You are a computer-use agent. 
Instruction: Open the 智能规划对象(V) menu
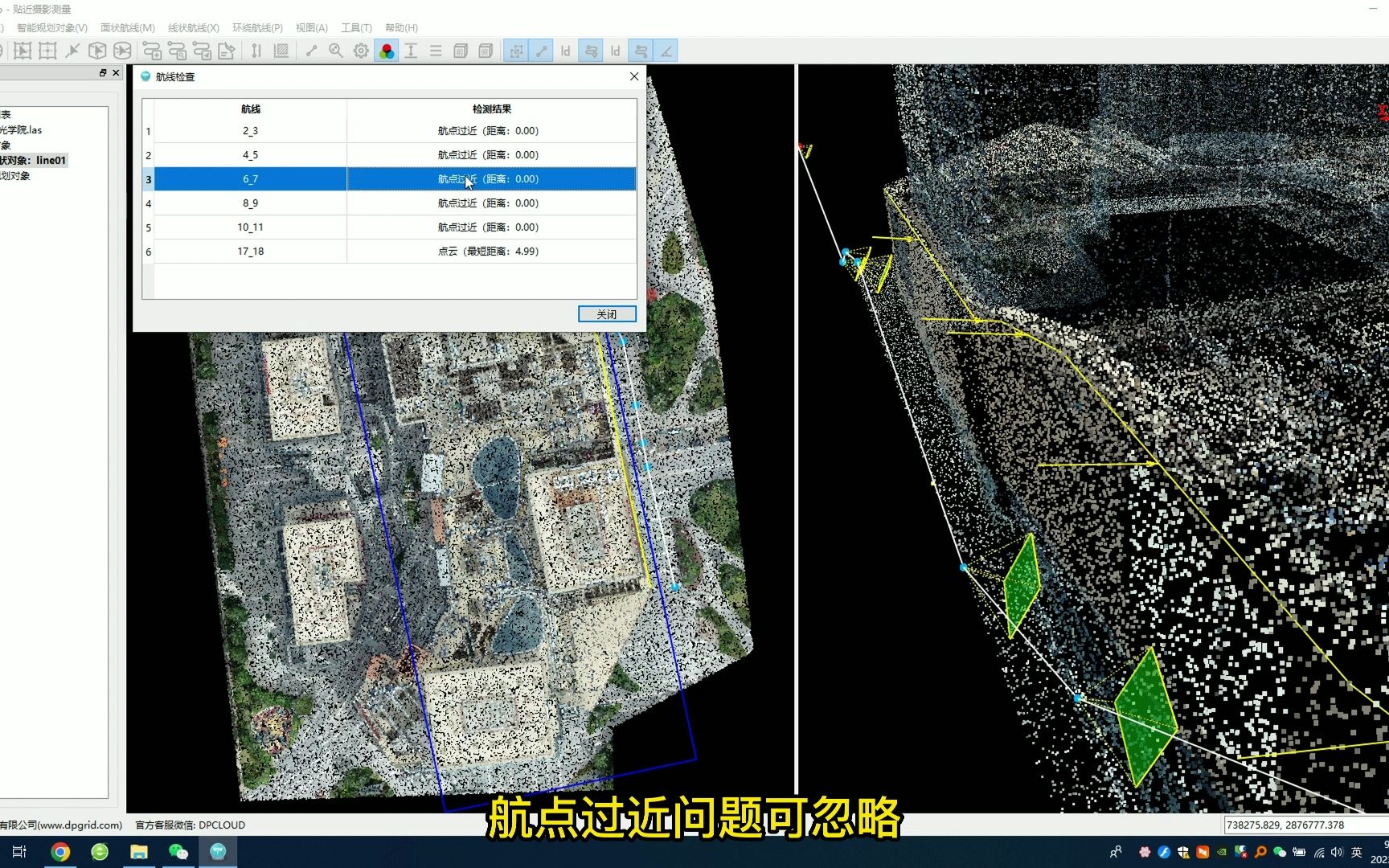tap(52, 27)
